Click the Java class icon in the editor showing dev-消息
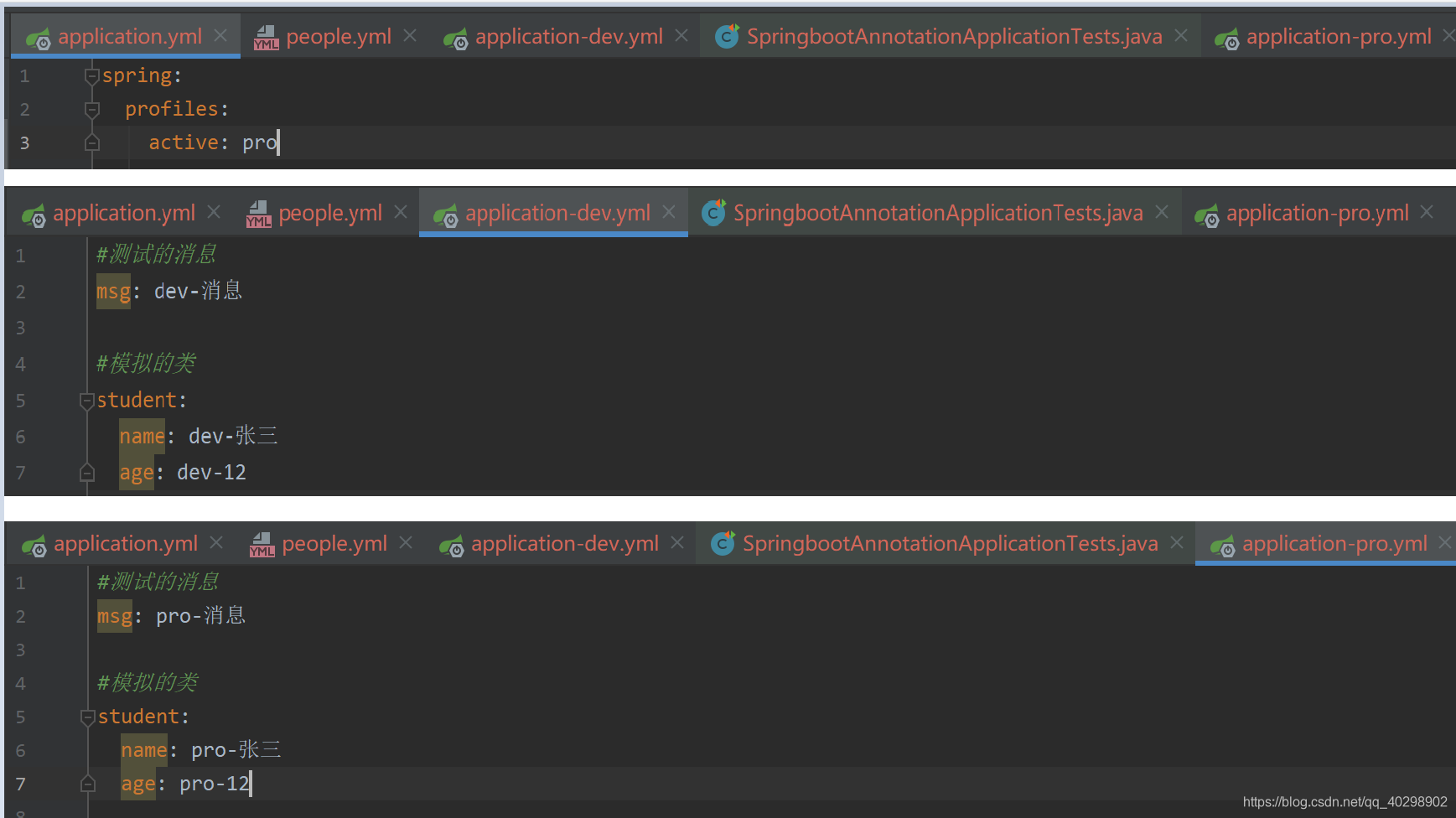 point(713,213)
